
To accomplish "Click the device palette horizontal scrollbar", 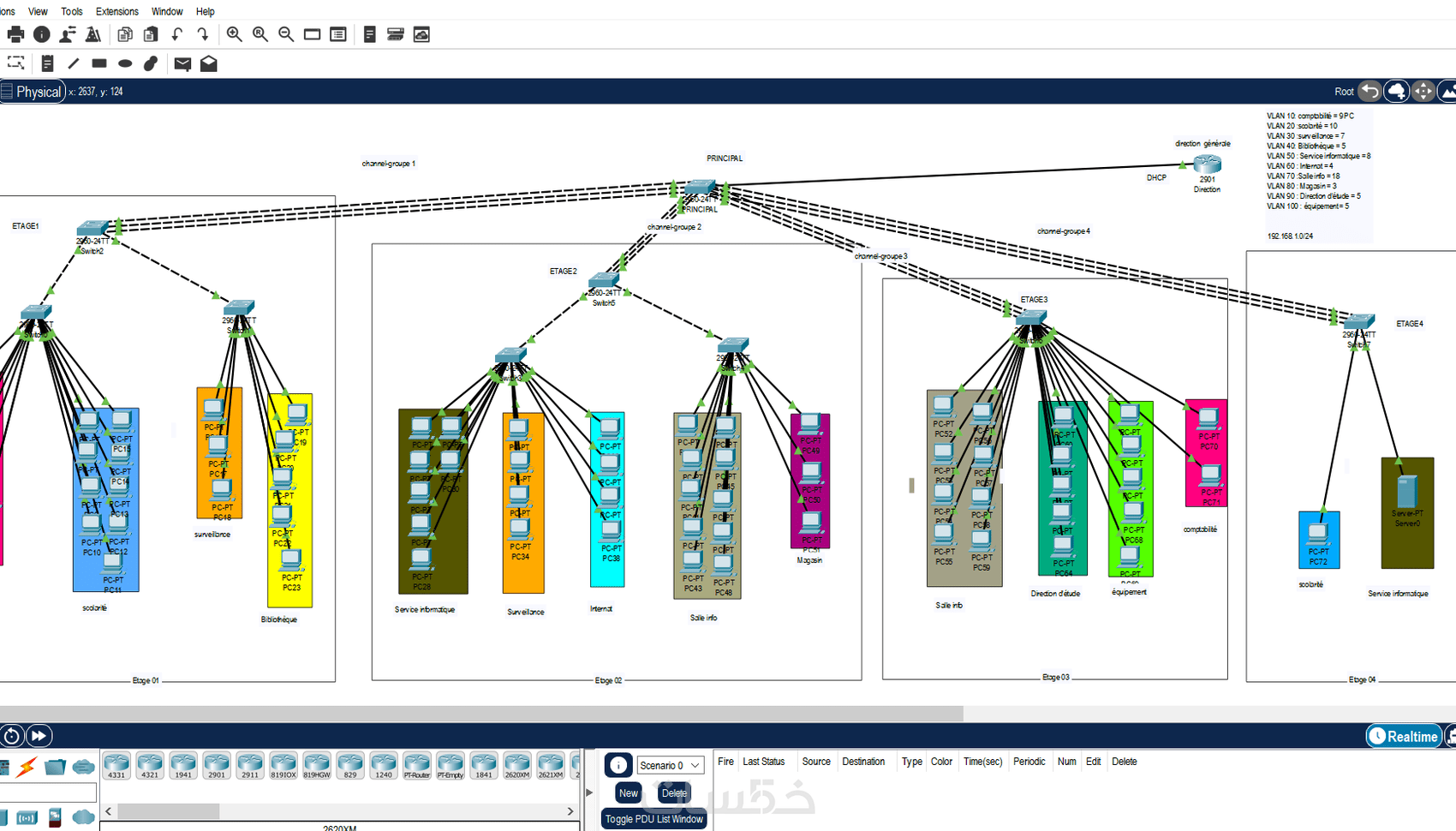I will [x=170, y=810].
